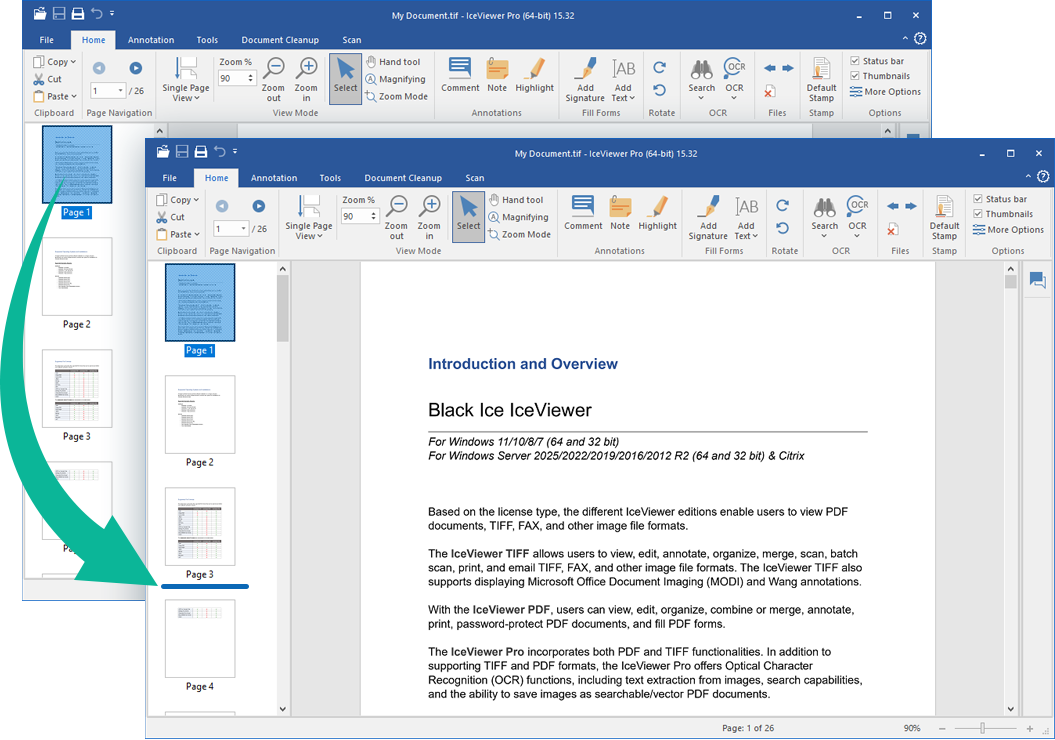The height and width of the screenshot is (740, 1055).
Task: Go to next page in front window
Action: 258,206
